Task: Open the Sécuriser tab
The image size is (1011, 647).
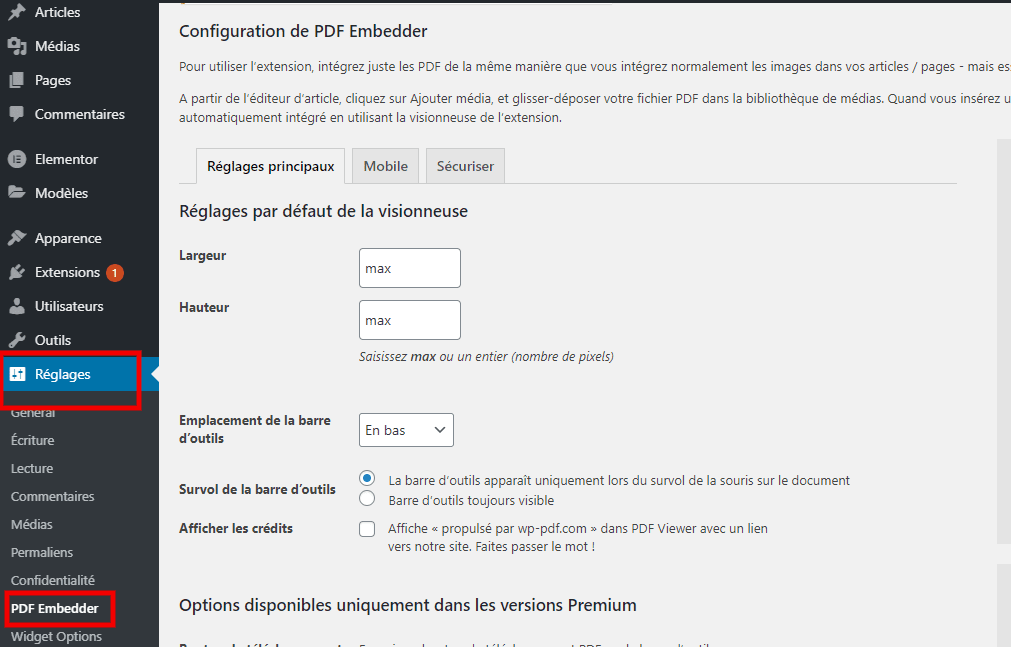Action: pyautogui.click(x=464, y=166)
